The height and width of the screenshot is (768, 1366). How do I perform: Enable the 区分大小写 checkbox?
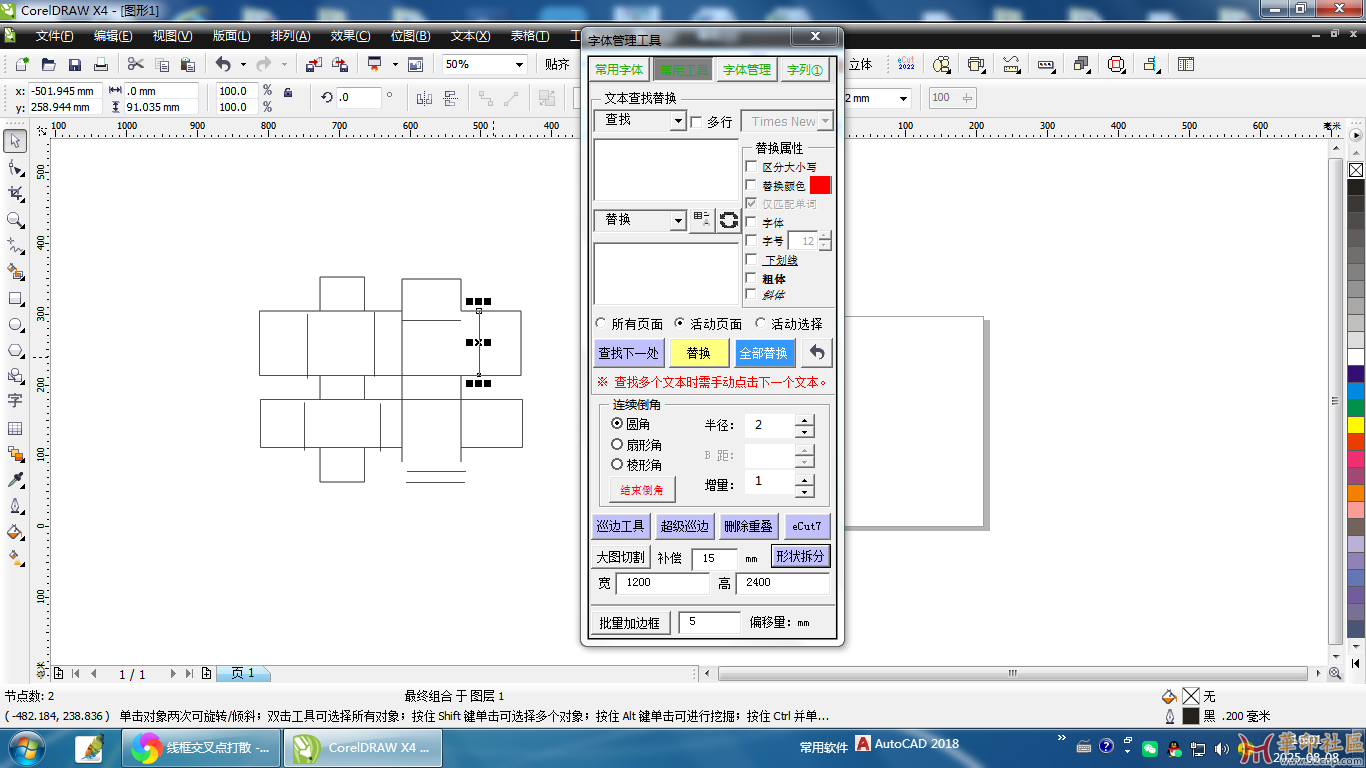(x=751, y=167)
